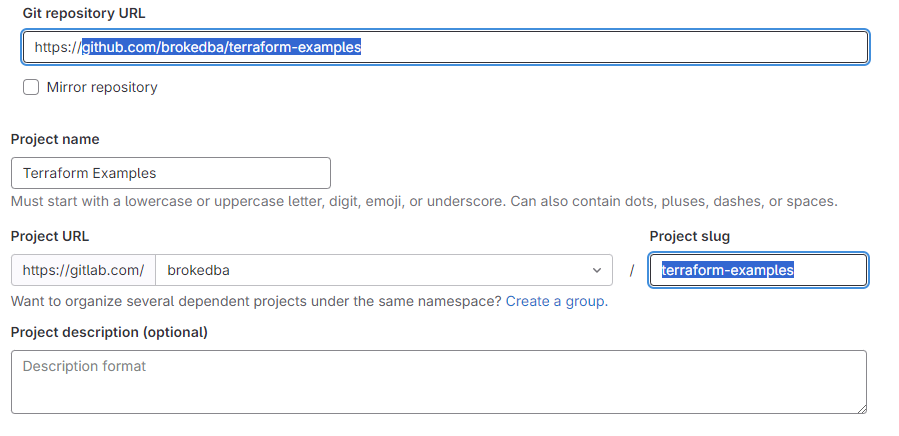The width and height of the screenshot is (899, 436).
Task: Click the https://gitlab.com/ prefix box
Action: point(83,270)
